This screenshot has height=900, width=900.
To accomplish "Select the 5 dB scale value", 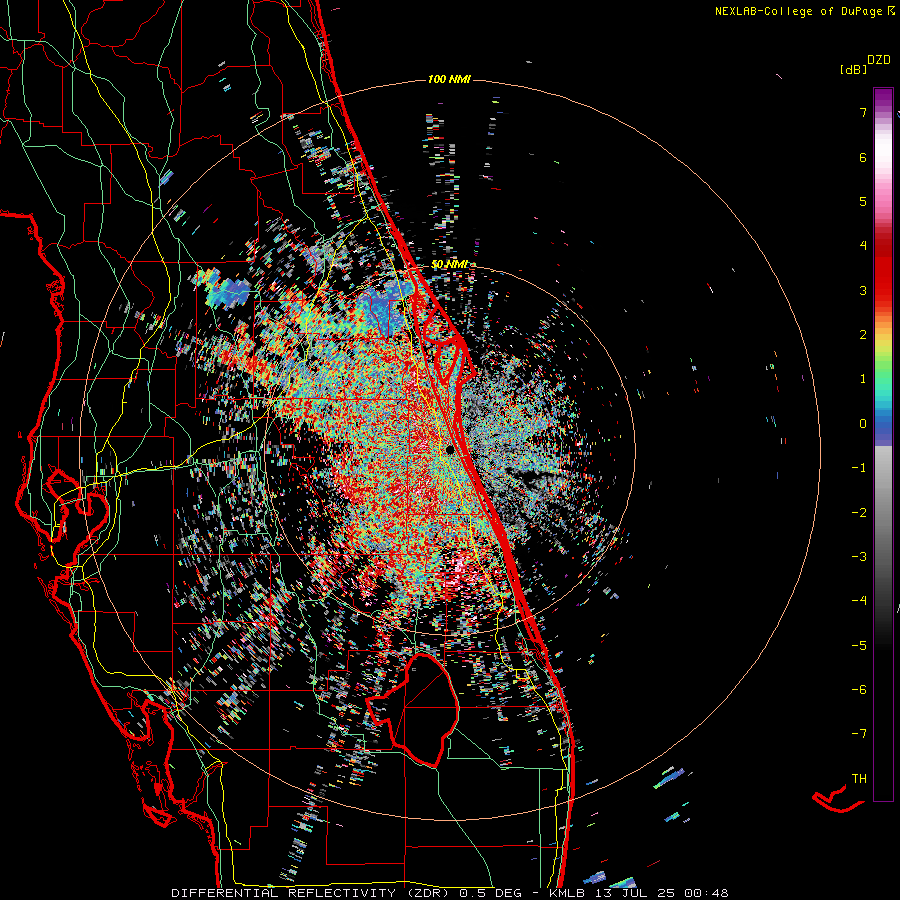I will 863,201.
